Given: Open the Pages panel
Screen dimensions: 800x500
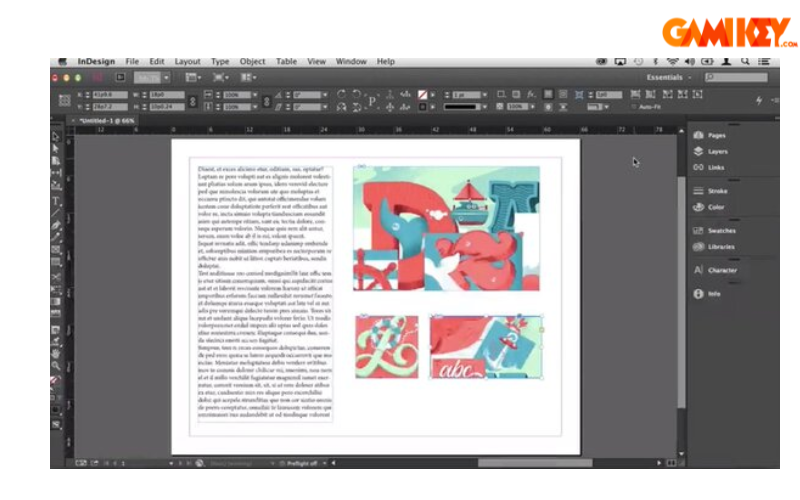Looking at the screenshot, I should pos(716,135).
